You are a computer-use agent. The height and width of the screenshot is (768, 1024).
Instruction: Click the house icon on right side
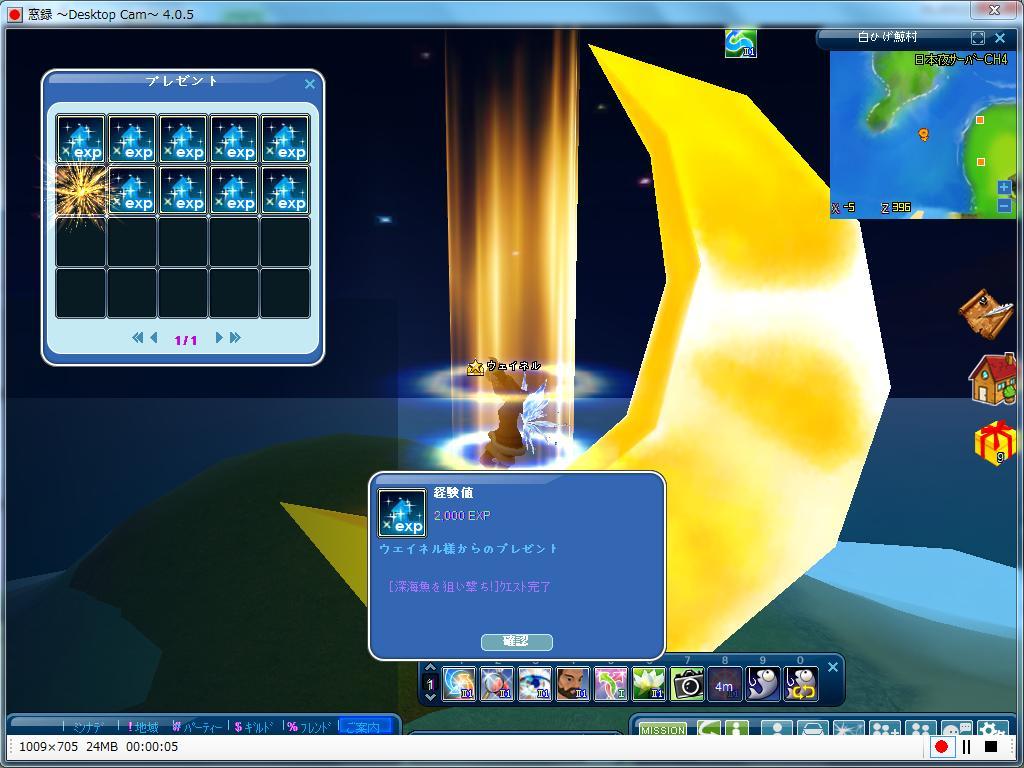(992, 380)
